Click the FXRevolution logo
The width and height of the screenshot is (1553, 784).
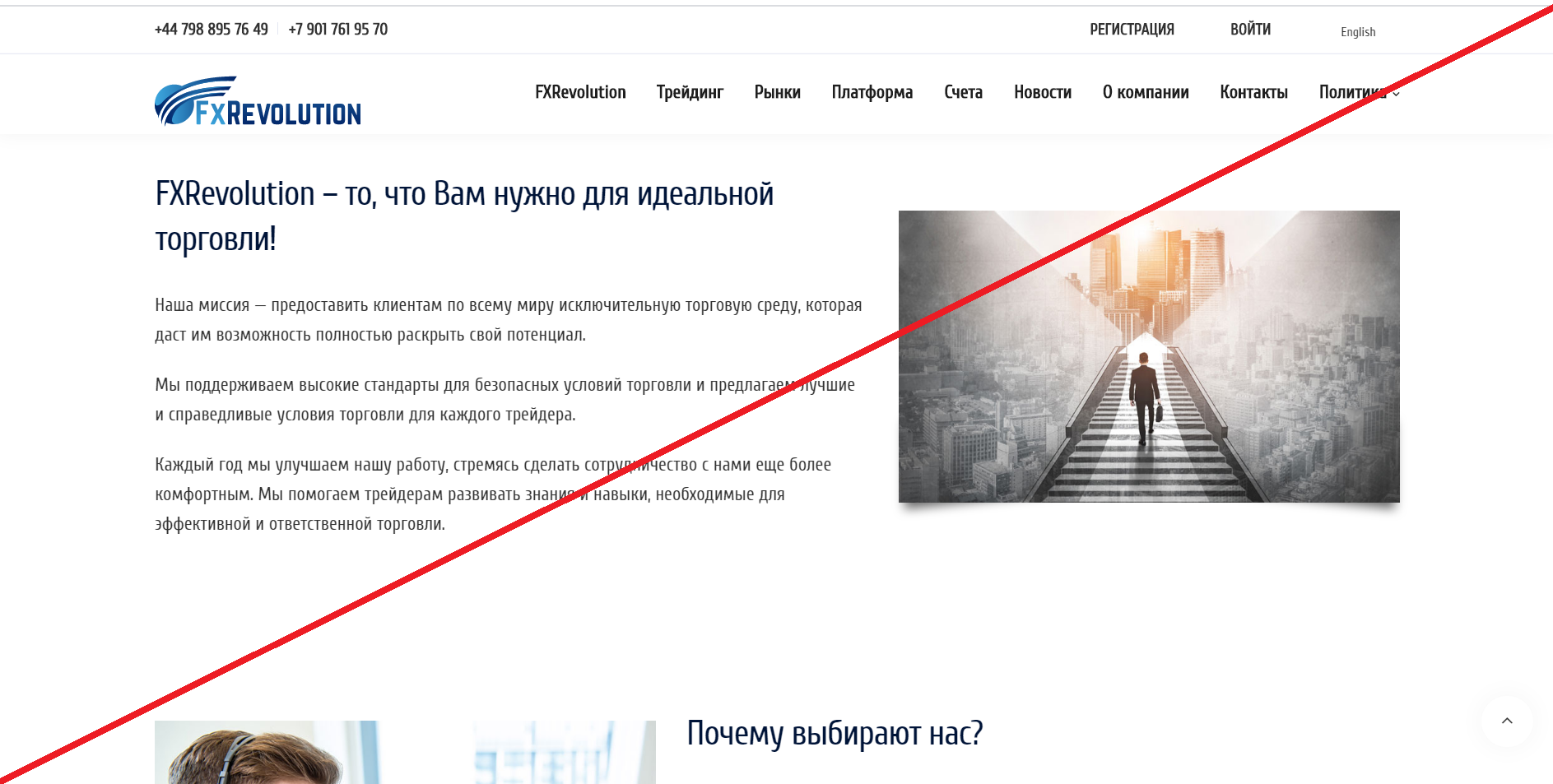(258, 101)
